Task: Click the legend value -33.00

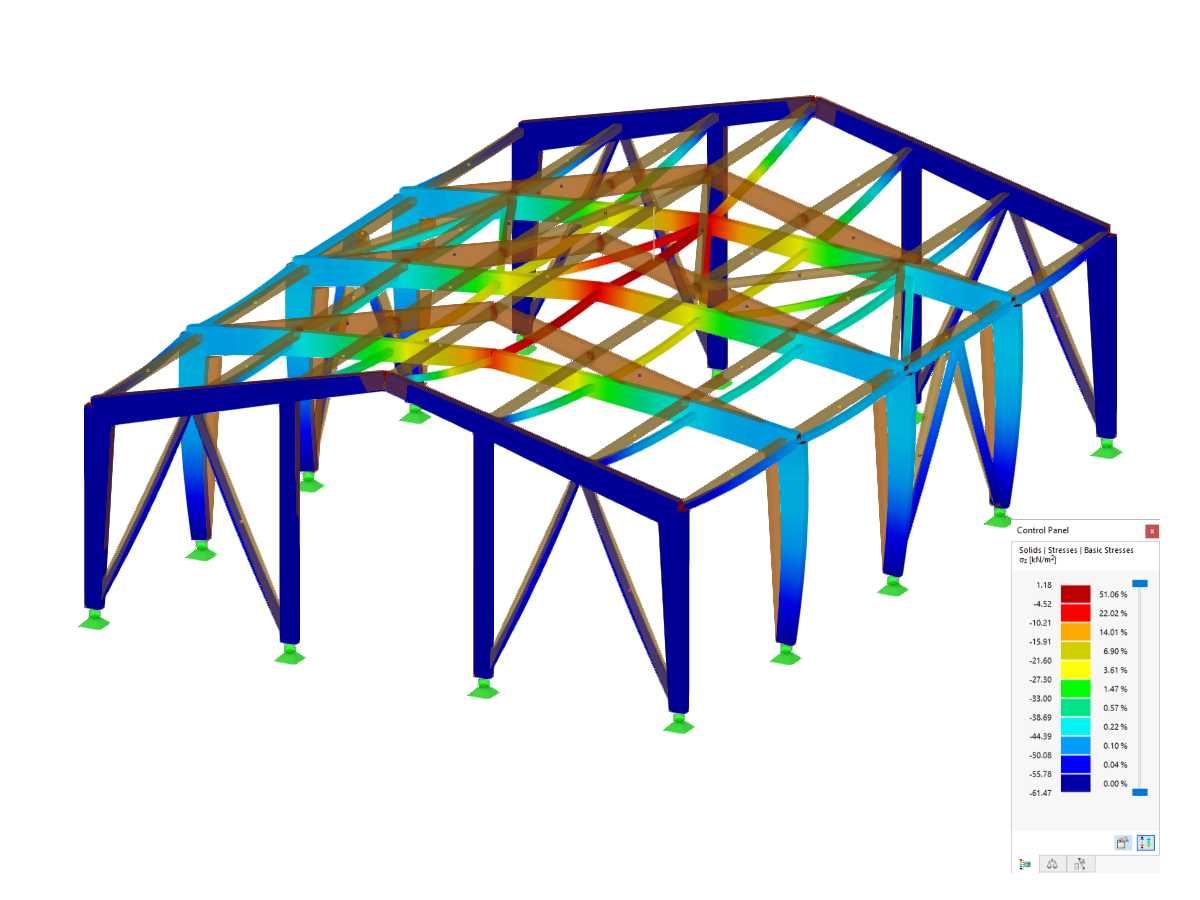Action: [x=1041, y=696]
